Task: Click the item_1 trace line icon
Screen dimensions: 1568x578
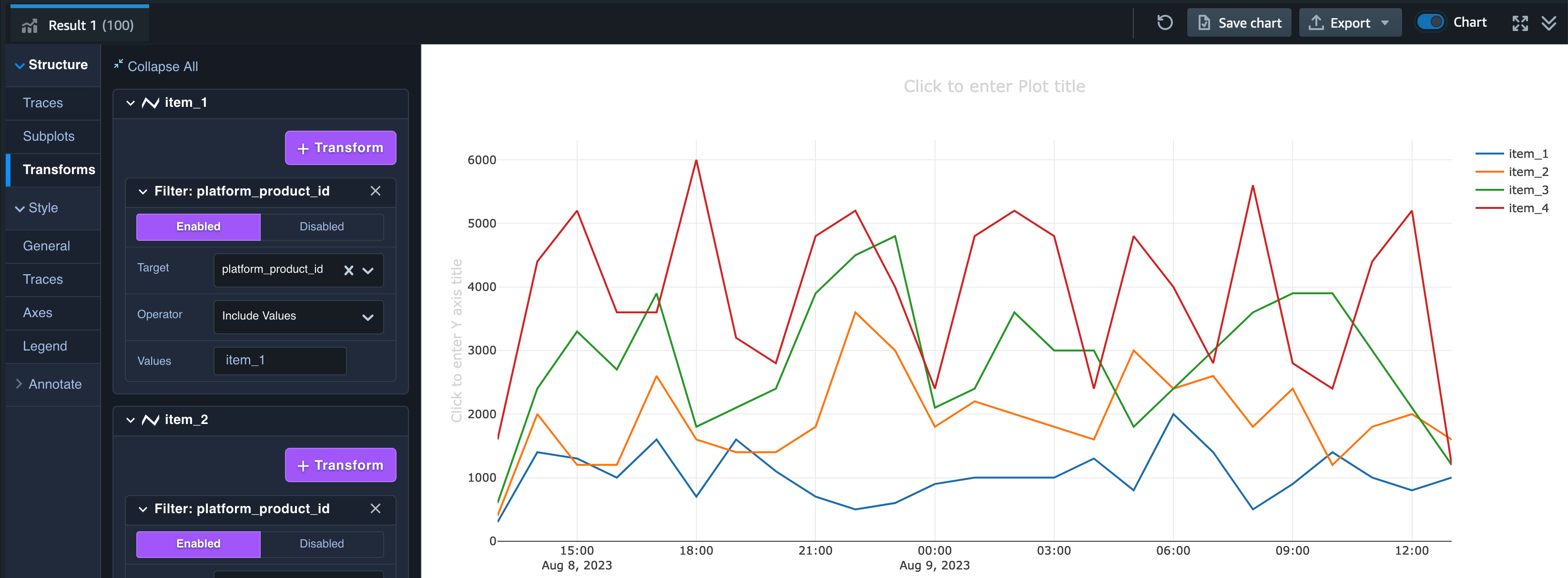Action: 150,103
